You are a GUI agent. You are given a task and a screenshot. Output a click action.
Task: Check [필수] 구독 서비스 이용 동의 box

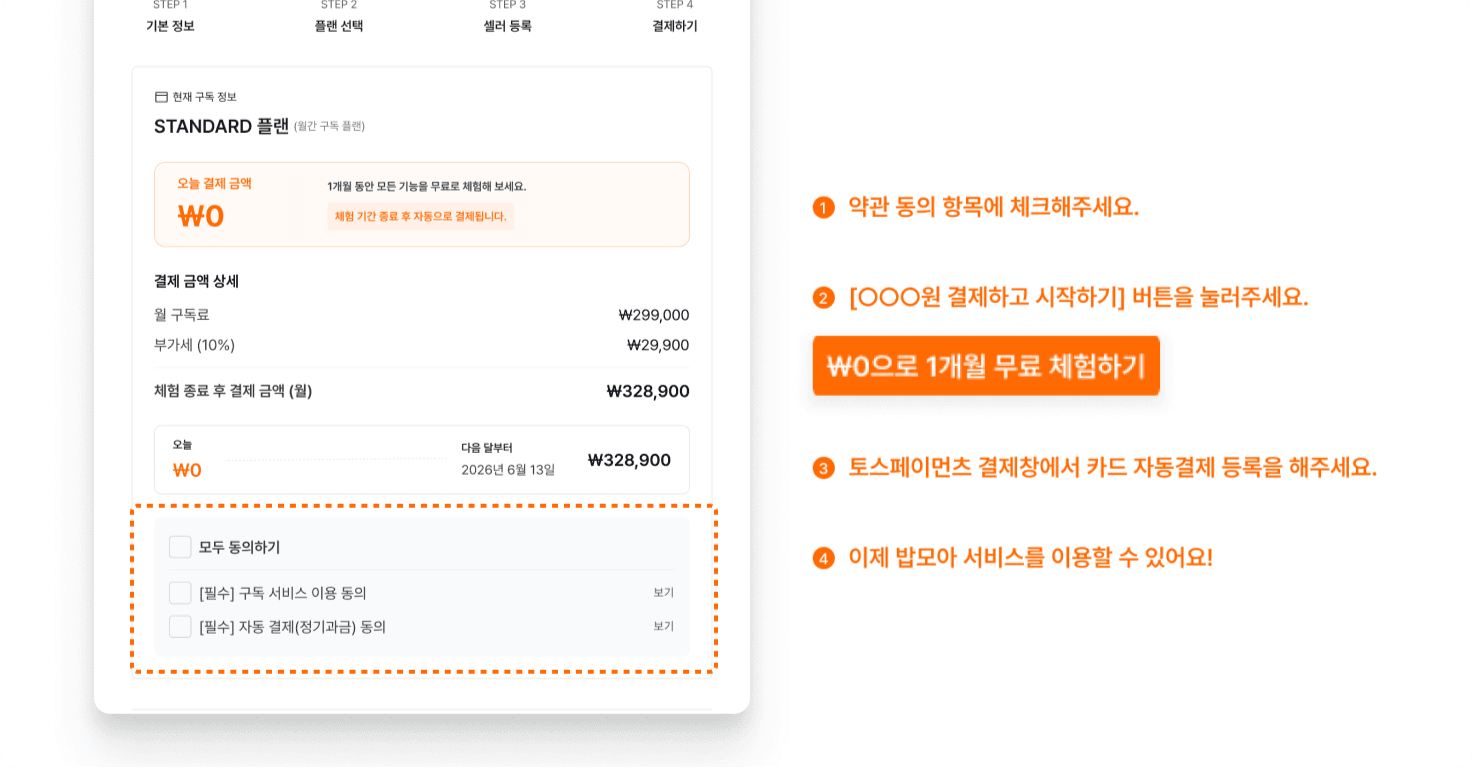pos(180,593)
